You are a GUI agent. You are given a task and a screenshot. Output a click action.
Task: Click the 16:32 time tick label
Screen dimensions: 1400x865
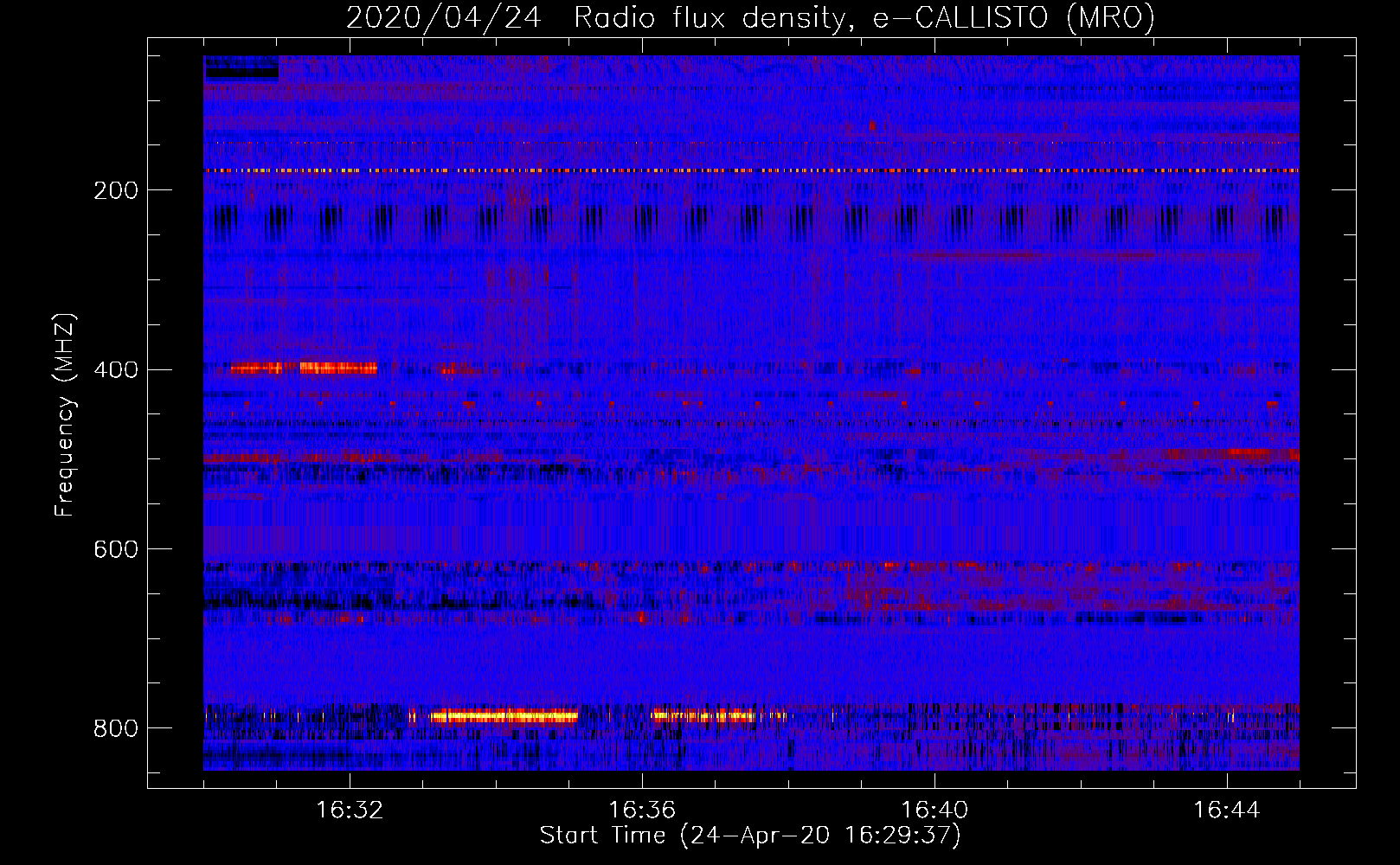click(x=350, y=811)
